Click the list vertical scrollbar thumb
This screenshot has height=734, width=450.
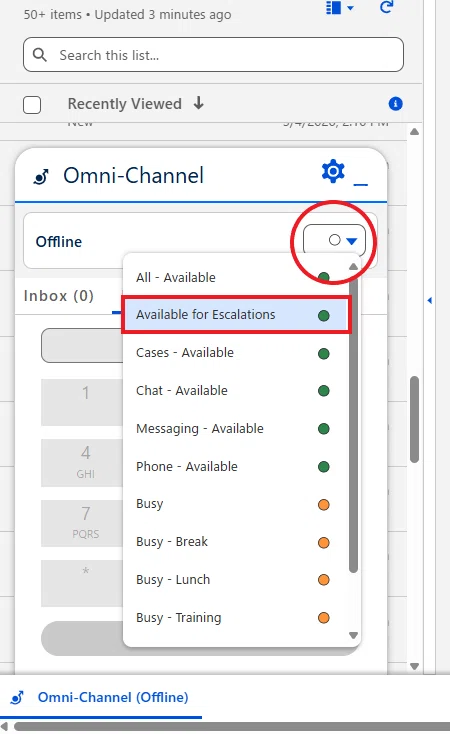(x=414, y=419)
